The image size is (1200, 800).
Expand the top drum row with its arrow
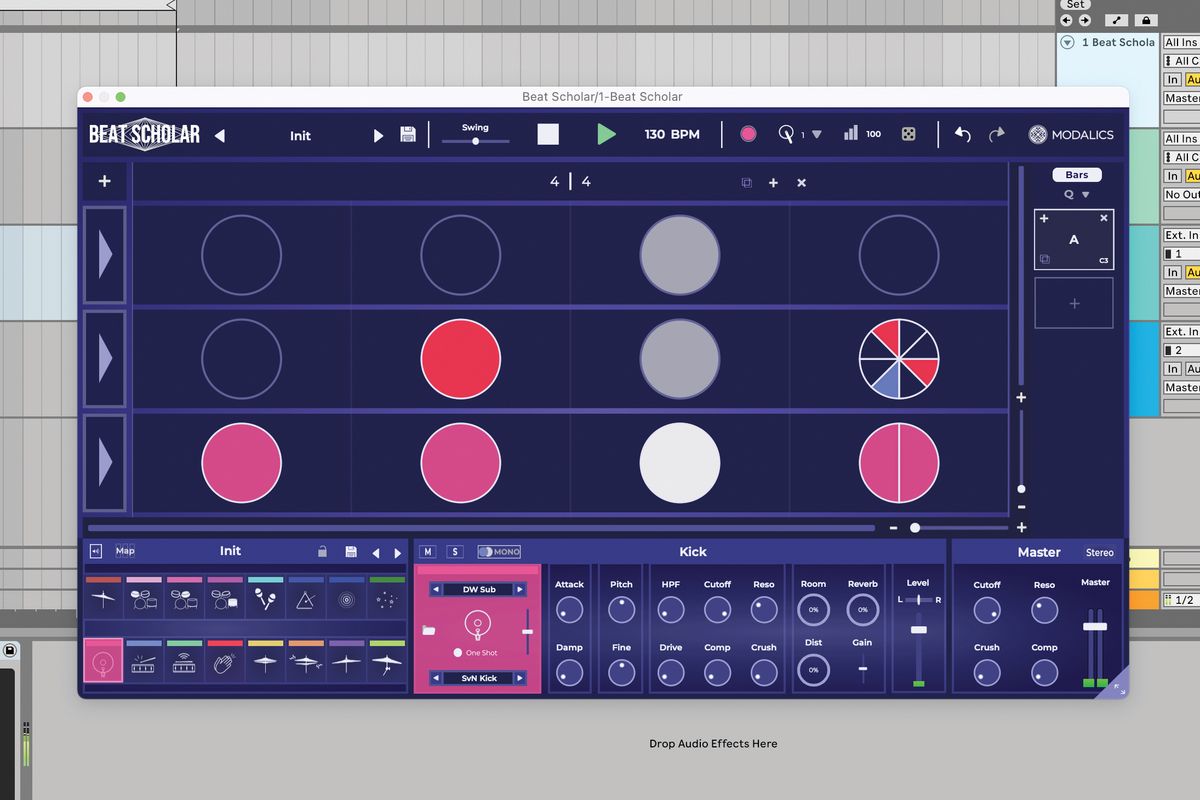[105, 254]
